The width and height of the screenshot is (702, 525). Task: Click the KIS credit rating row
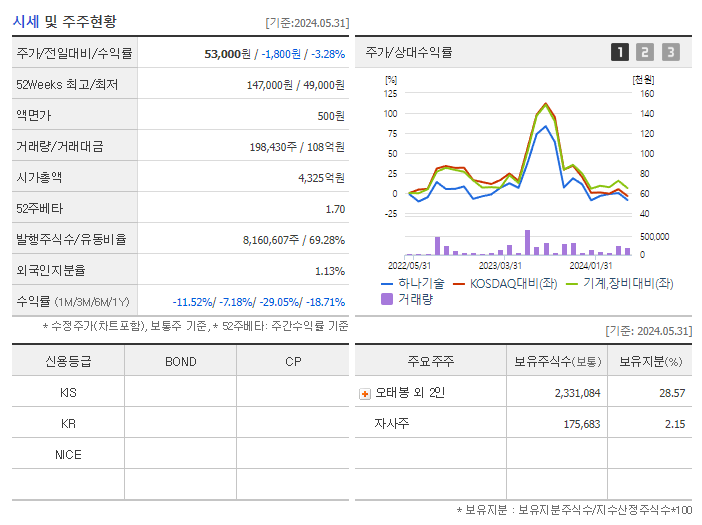coord(68,393)
